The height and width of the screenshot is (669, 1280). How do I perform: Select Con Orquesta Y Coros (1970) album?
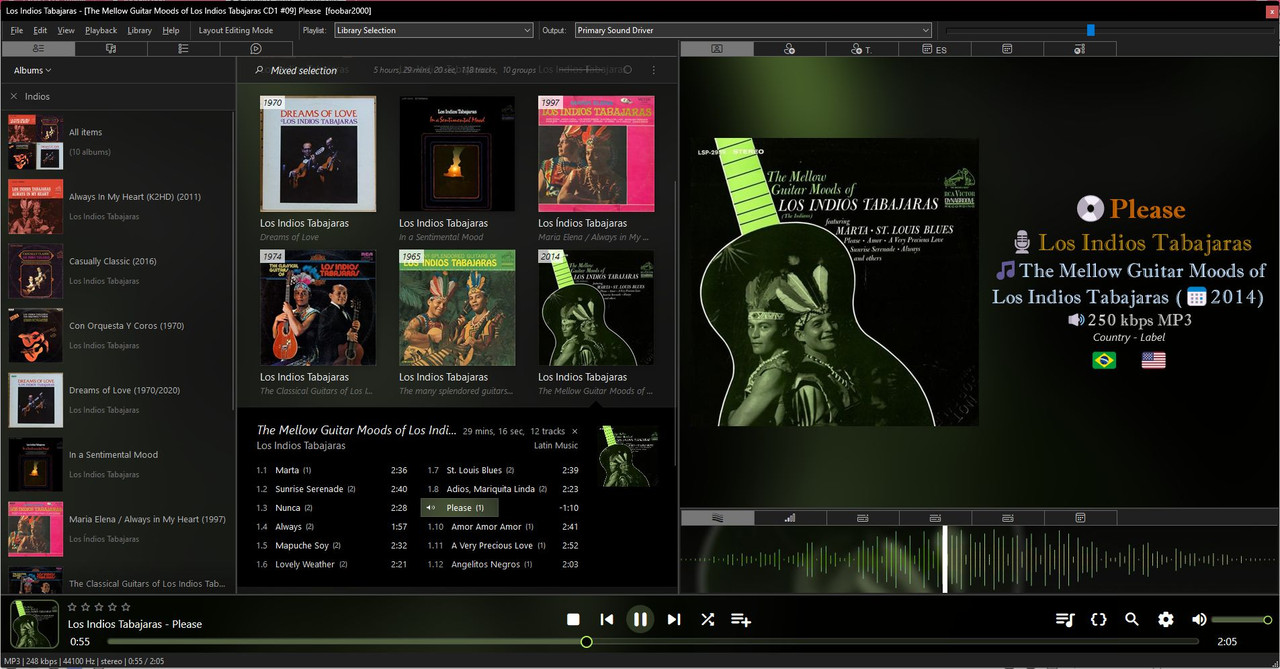[x=118, y=335]
